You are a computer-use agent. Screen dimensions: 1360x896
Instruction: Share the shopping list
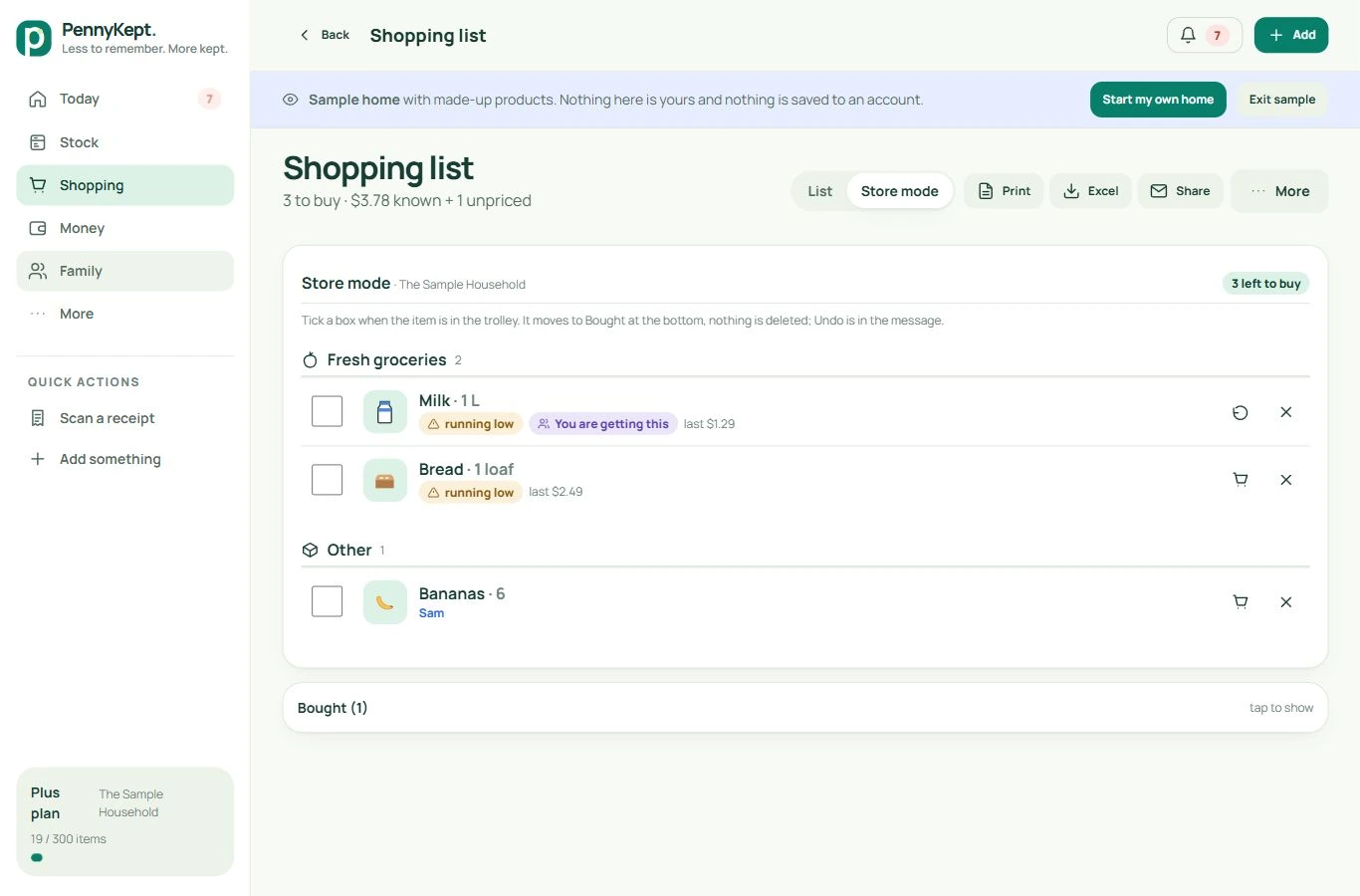(1181, 191)
